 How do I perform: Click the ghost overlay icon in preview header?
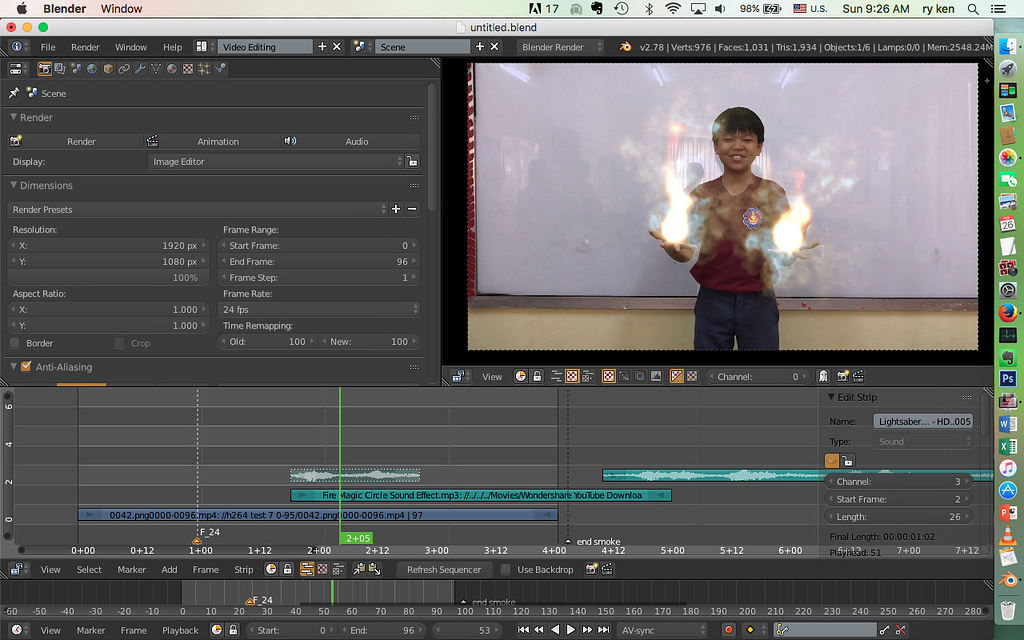(824, 376)
